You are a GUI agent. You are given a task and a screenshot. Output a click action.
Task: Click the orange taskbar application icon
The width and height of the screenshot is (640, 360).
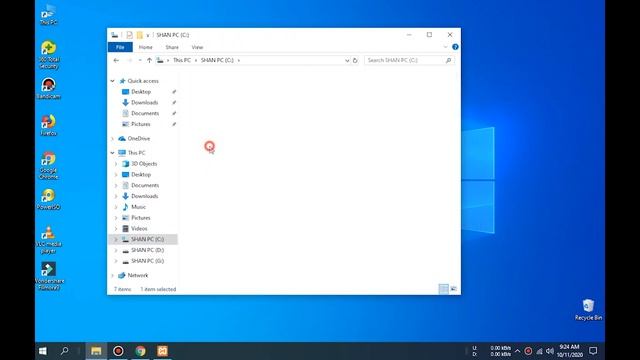[x=162, y=351]
